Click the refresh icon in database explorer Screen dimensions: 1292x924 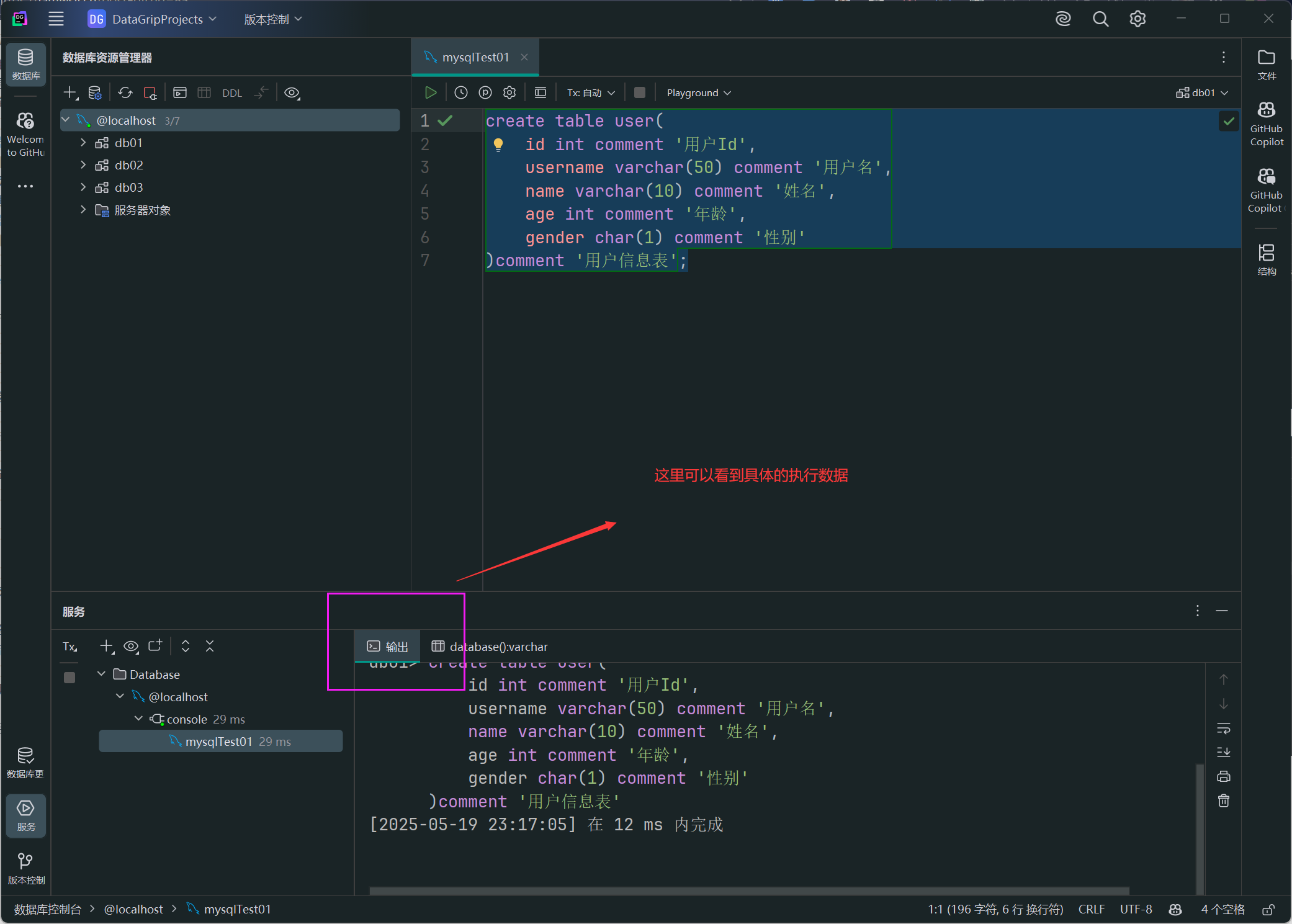click(x=125, y=92)
